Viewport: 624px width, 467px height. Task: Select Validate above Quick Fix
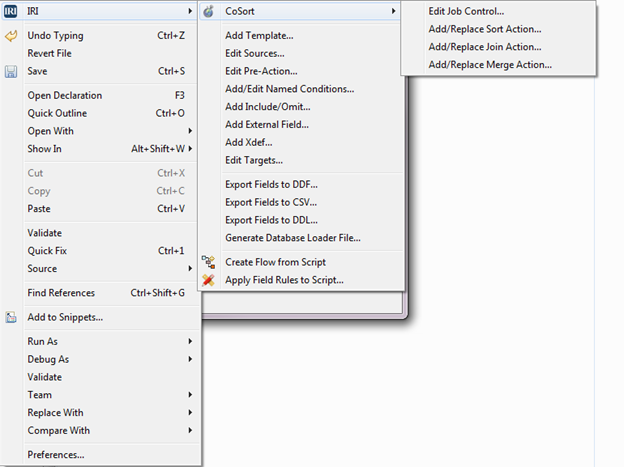click(101, 233)
